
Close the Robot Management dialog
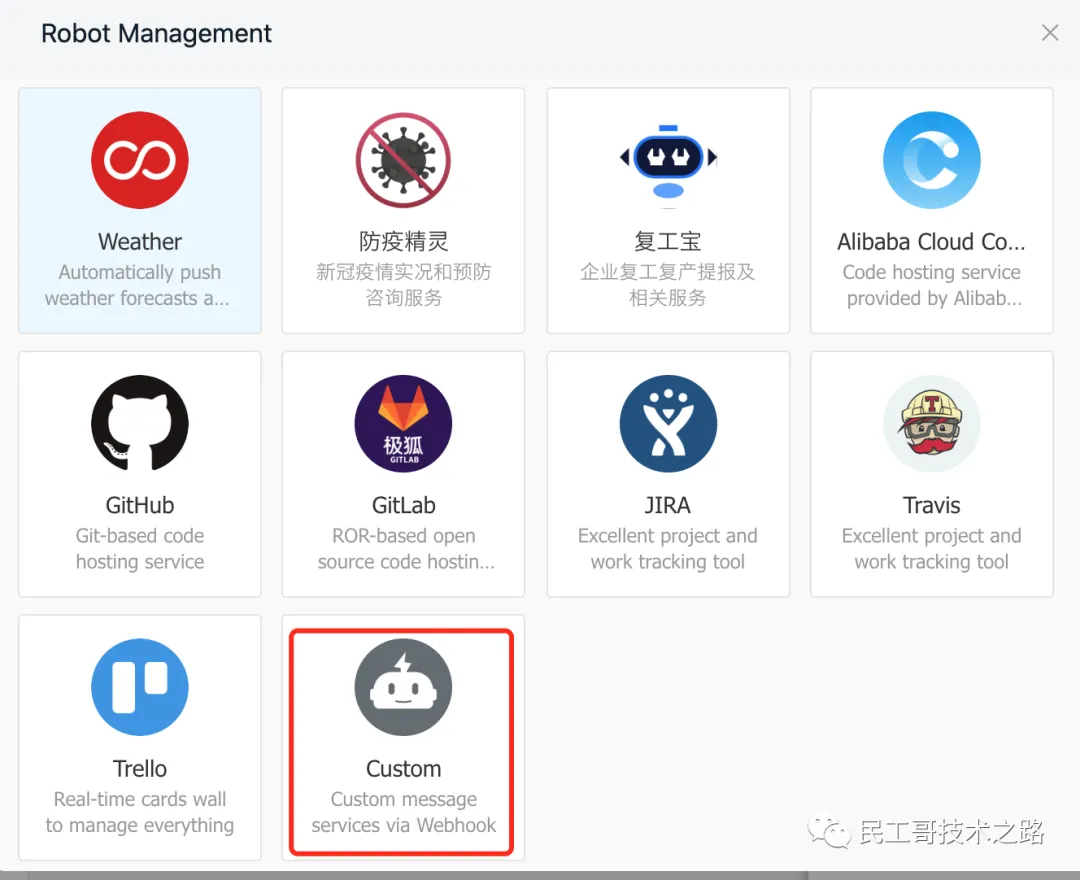pyautogui.click(x=1050, y=32)
